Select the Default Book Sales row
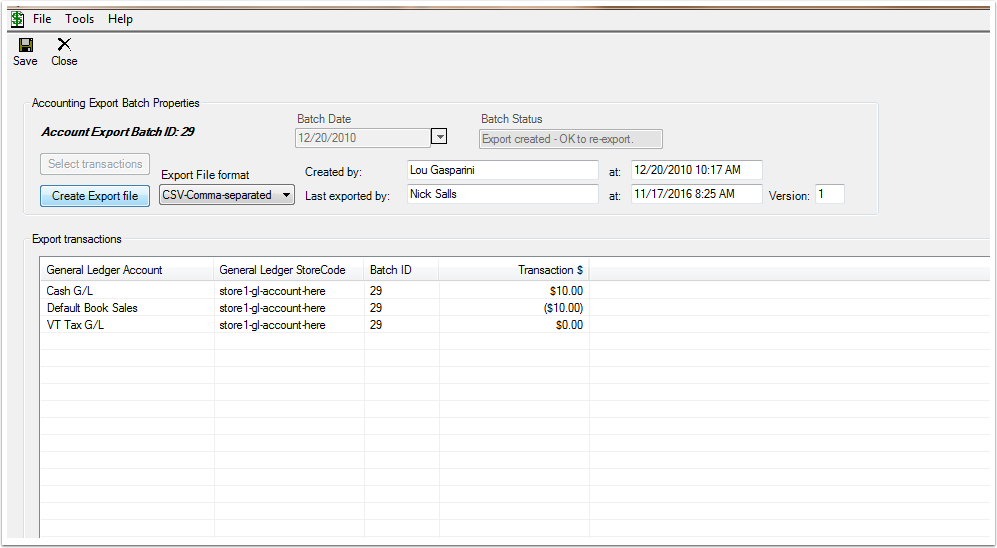The image size is (997, 548). tap(515, 308)
